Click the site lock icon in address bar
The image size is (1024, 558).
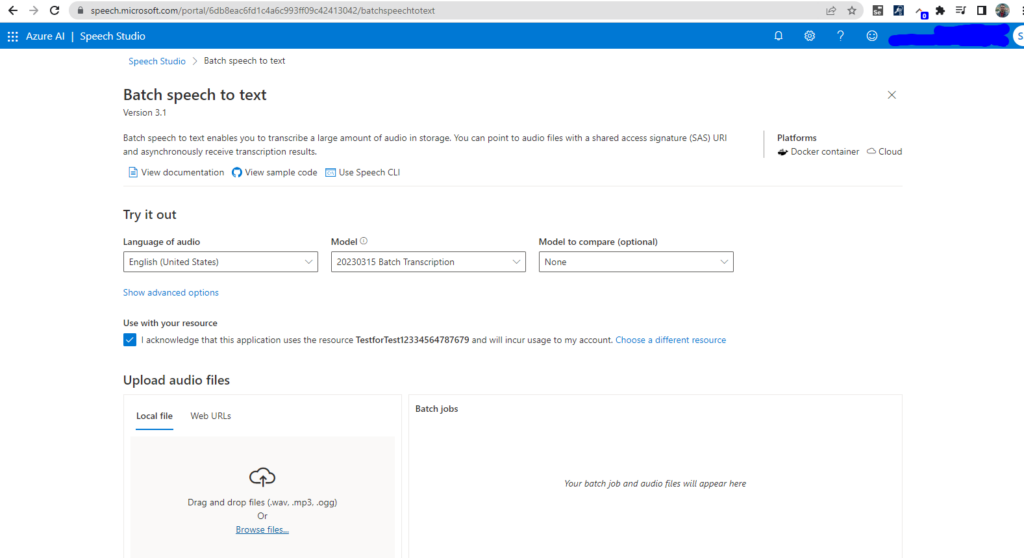[x=80, y=10]
